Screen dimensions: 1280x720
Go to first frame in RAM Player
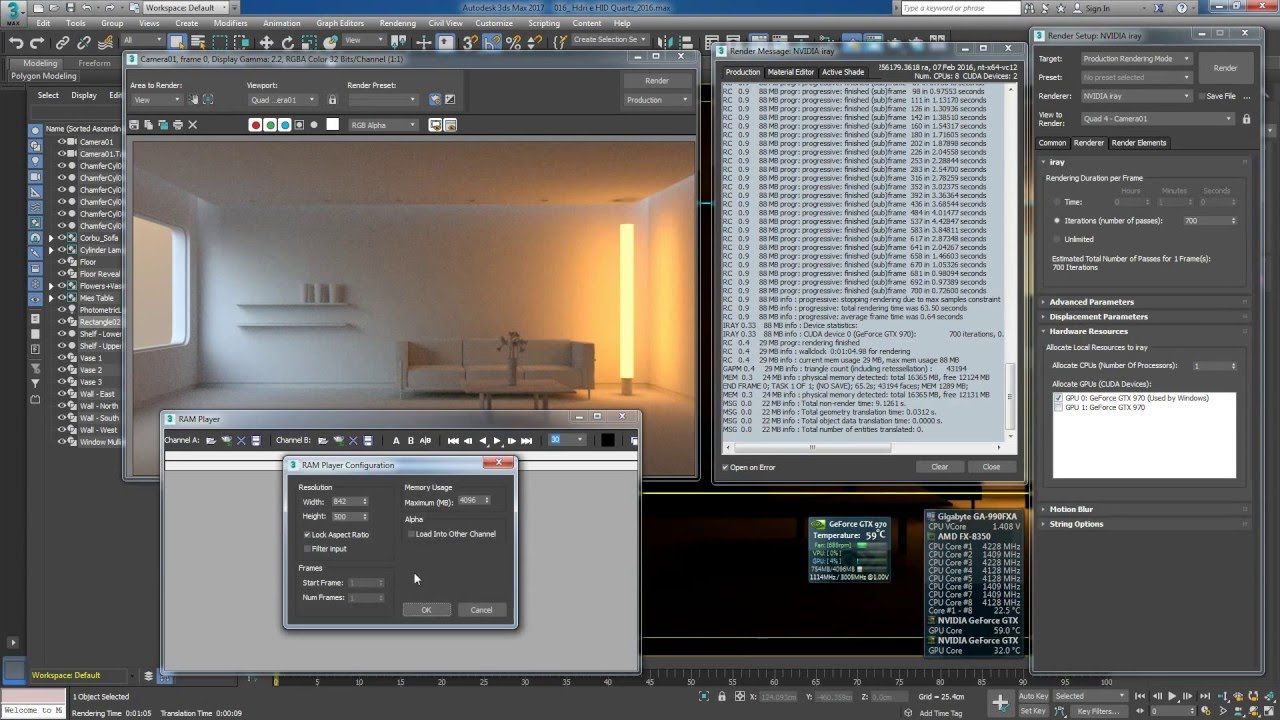(x=453, y=440)
